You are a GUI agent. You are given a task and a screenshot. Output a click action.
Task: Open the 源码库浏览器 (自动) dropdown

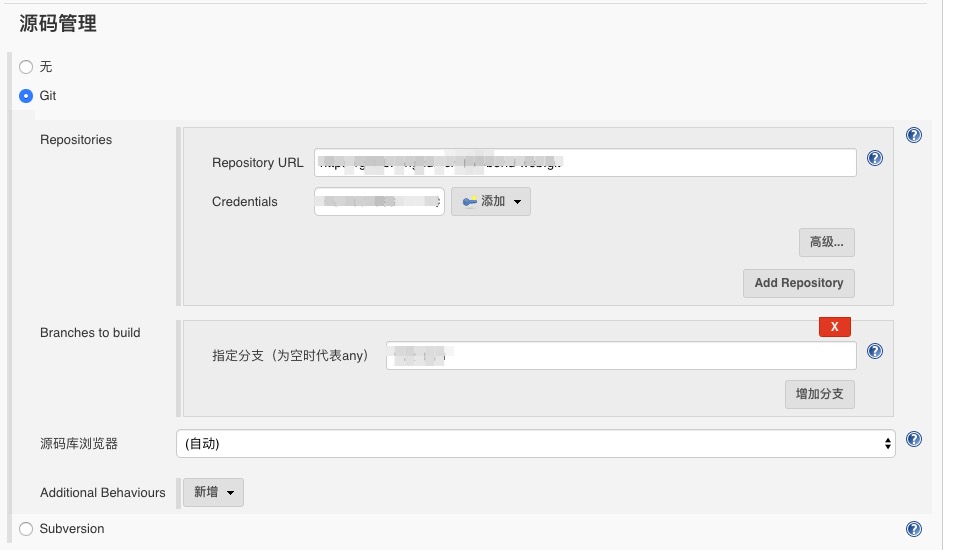point(536,444)
